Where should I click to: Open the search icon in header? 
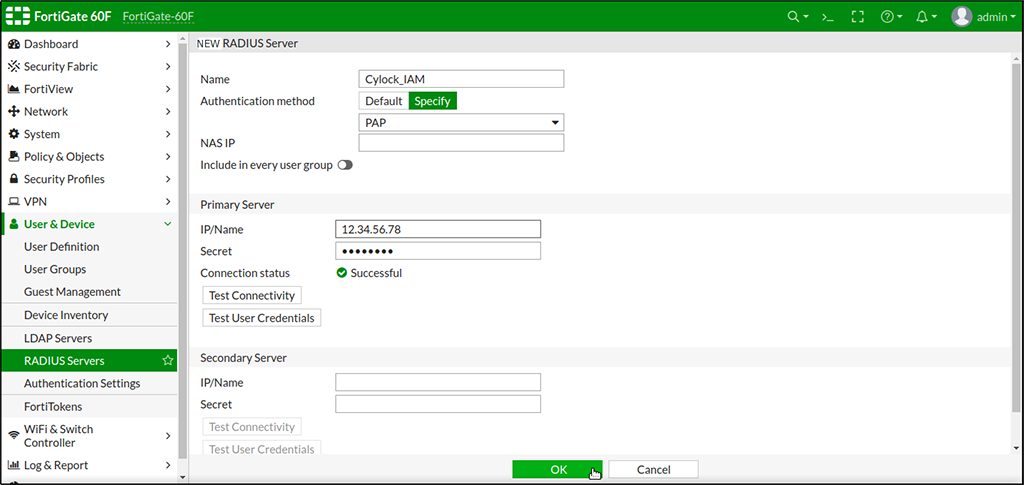[x=794, y=17]
